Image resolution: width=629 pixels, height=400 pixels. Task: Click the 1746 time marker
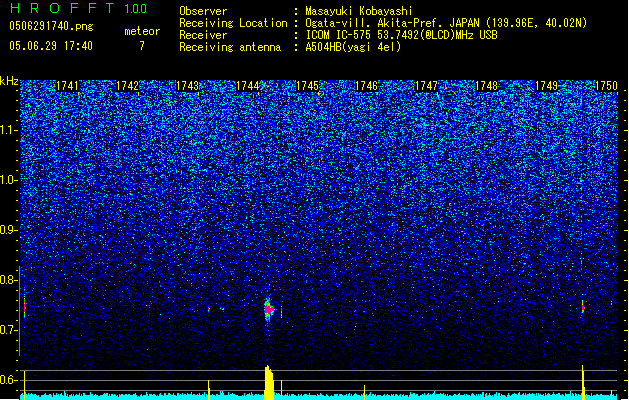tap(367, 86)
